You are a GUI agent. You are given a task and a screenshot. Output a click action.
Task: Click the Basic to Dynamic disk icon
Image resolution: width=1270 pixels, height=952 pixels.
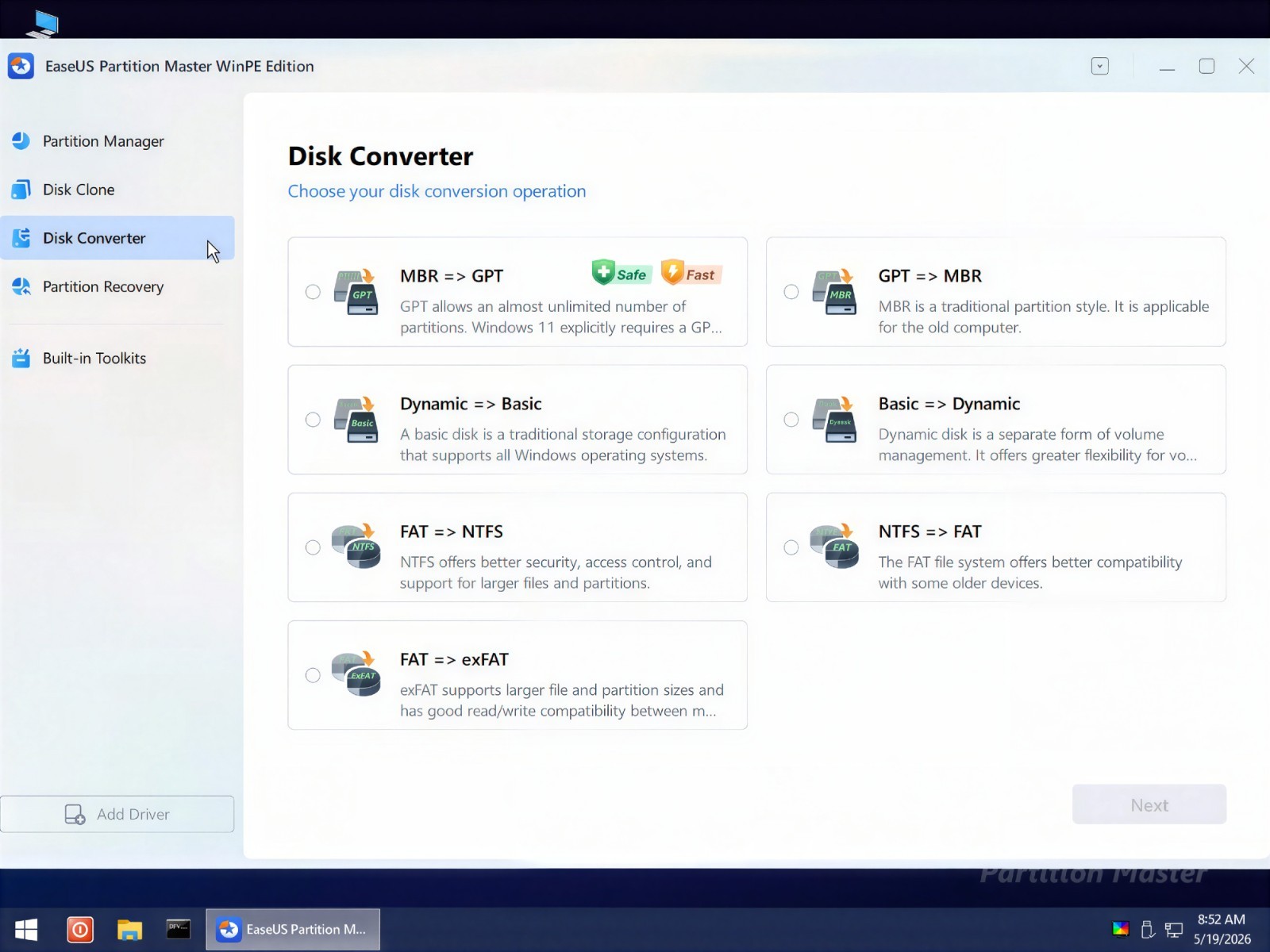(834, 419)
